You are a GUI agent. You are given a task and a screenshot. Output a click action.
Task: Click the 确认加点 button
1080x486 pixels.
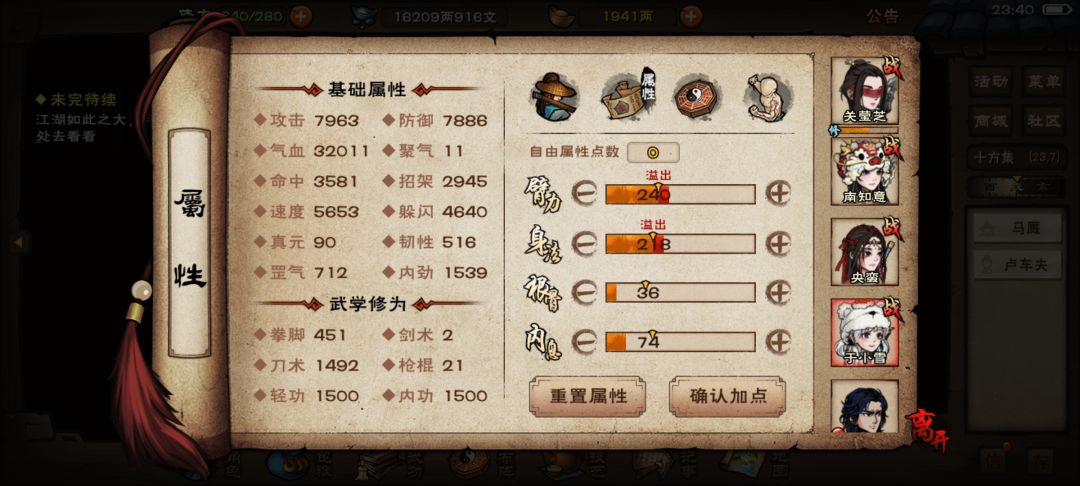point(727,396)
